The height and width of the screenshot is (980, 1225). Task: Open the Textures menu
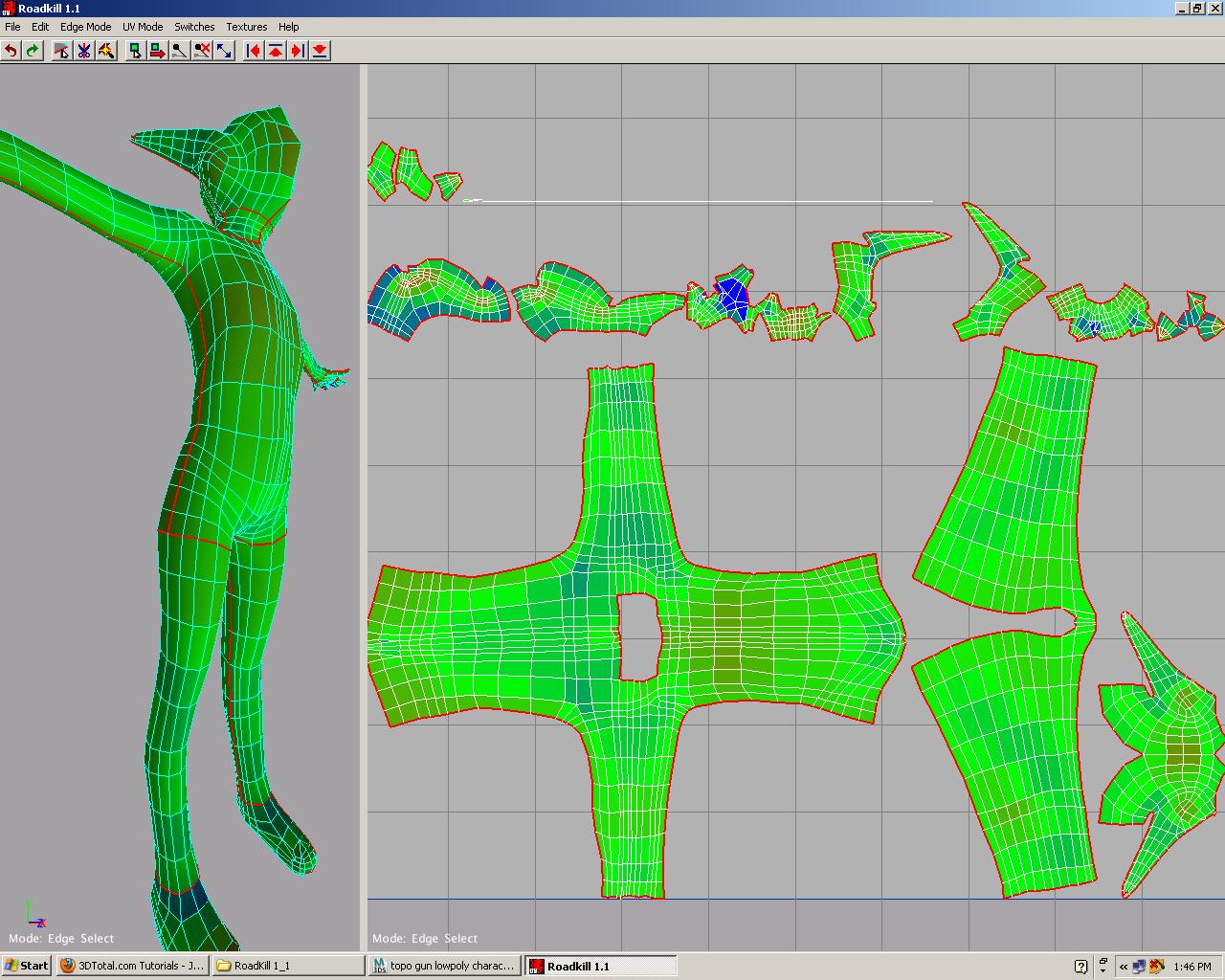coord(246,27)
